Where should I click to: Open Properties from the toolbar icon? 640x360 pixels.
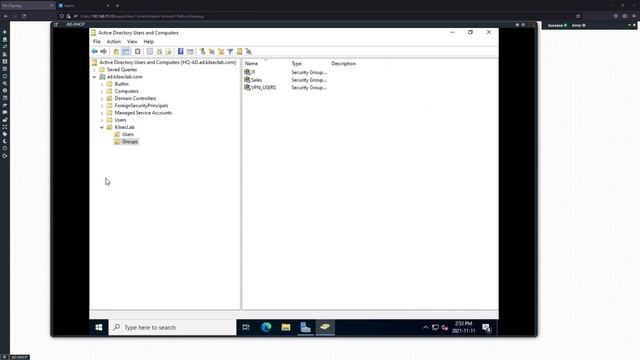[x=150, y=51]
